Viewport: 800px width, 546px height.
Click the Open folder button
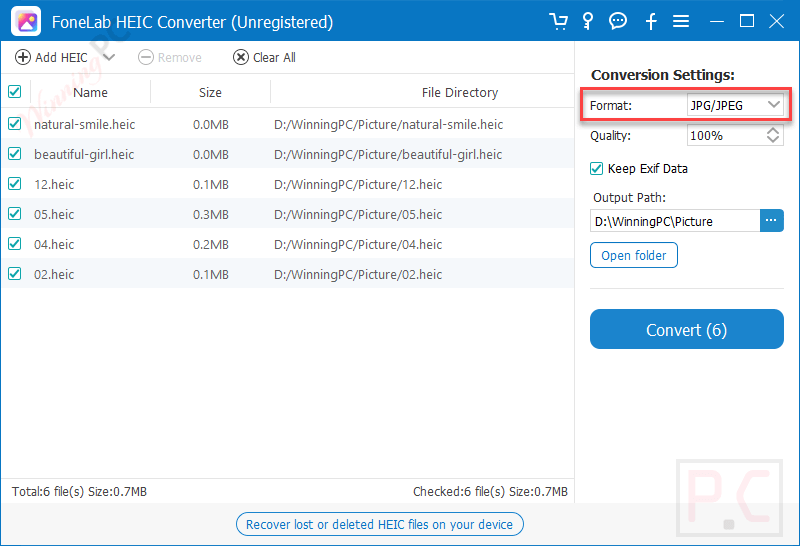[634, 255]
